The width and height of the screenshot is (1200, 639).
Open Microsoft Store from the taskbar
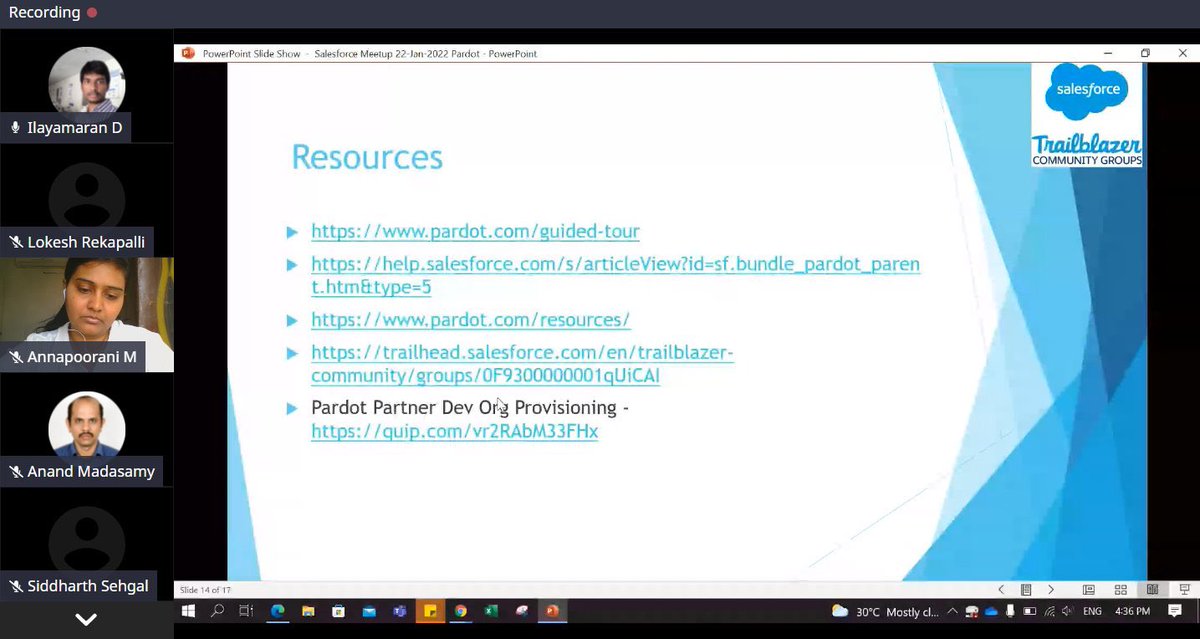(x=338, y=611)
